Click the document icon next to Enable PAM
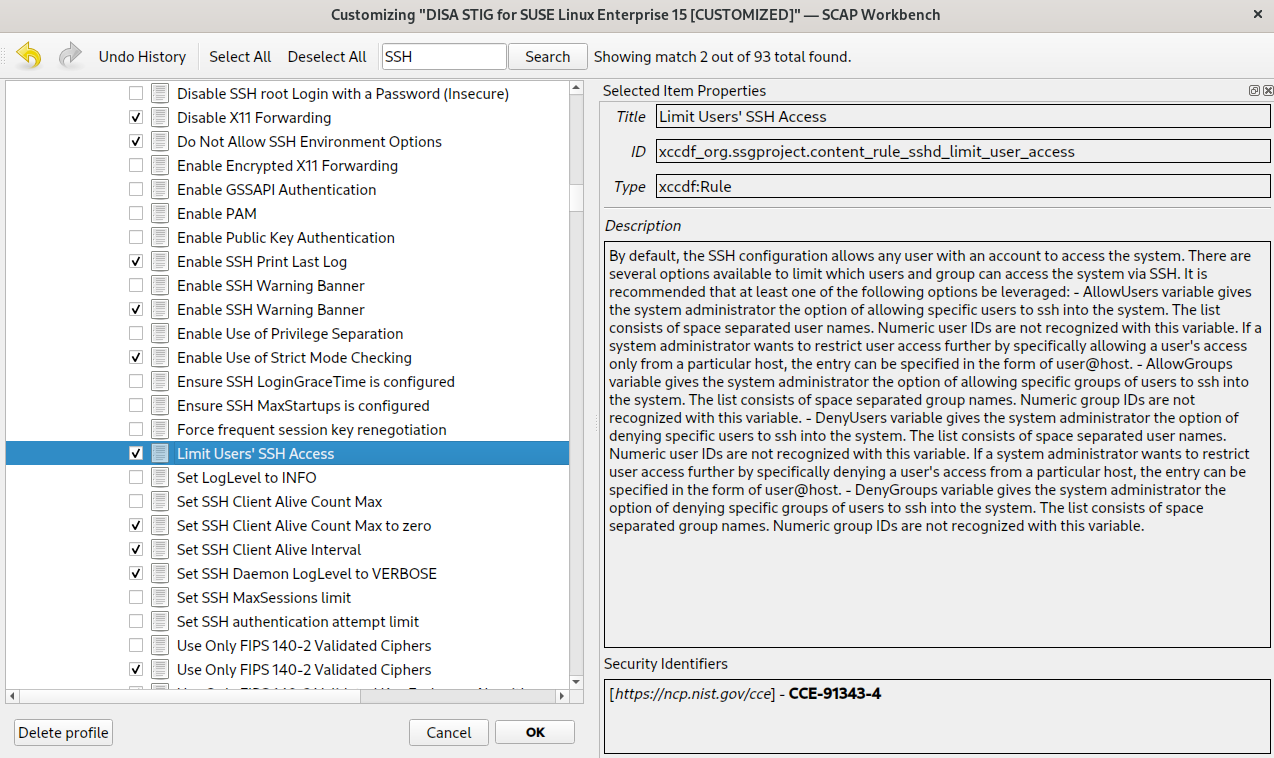 (160, 214)
